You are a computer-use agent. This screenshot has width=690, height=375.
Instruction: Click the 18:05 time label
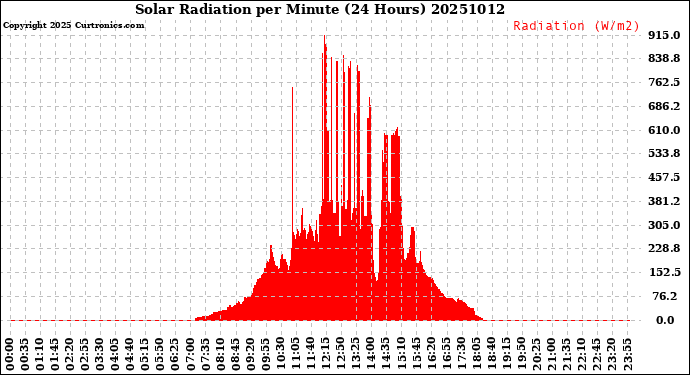(x=477, y=355)
